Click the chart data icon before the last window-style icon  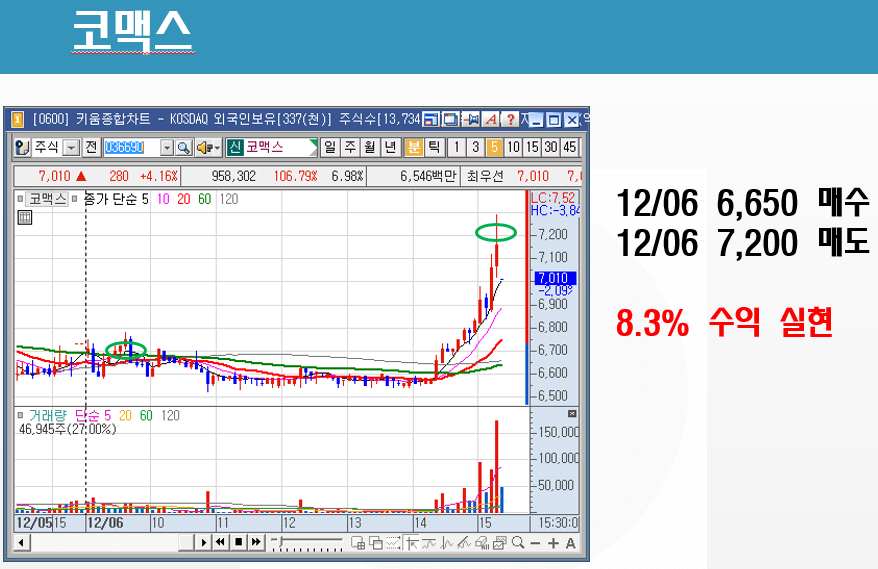[x=482, y=543]
